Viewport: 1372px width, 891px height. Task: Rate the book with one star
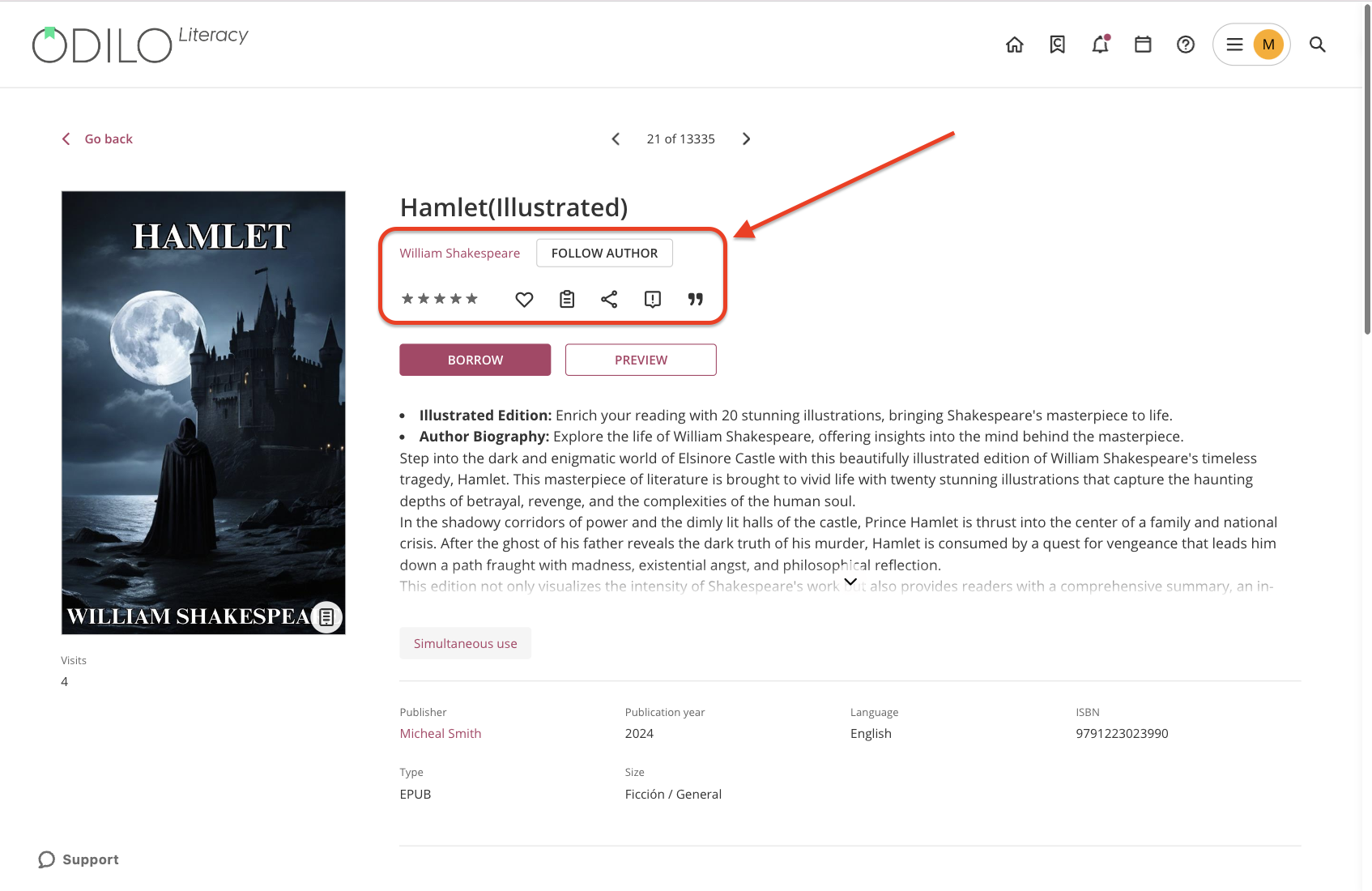(x=407, y=299)
